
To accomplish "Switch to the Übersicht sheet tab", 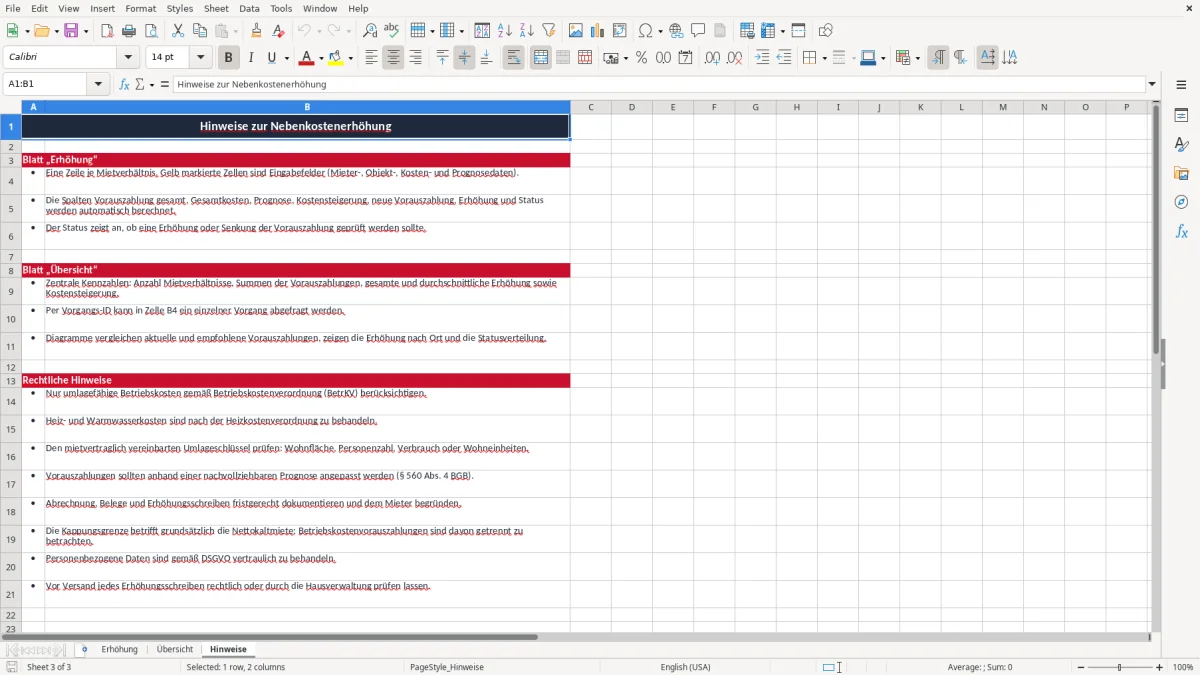I will 175,649.
